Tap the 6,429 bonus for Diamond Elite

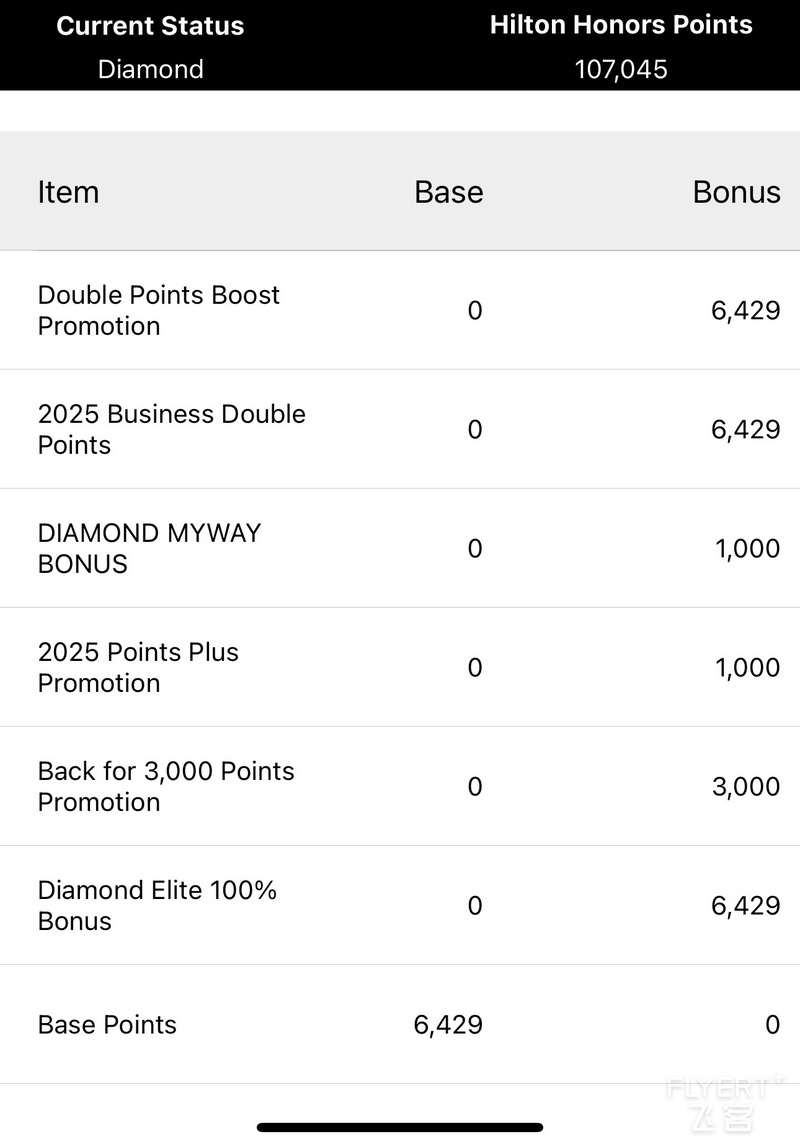746,906
